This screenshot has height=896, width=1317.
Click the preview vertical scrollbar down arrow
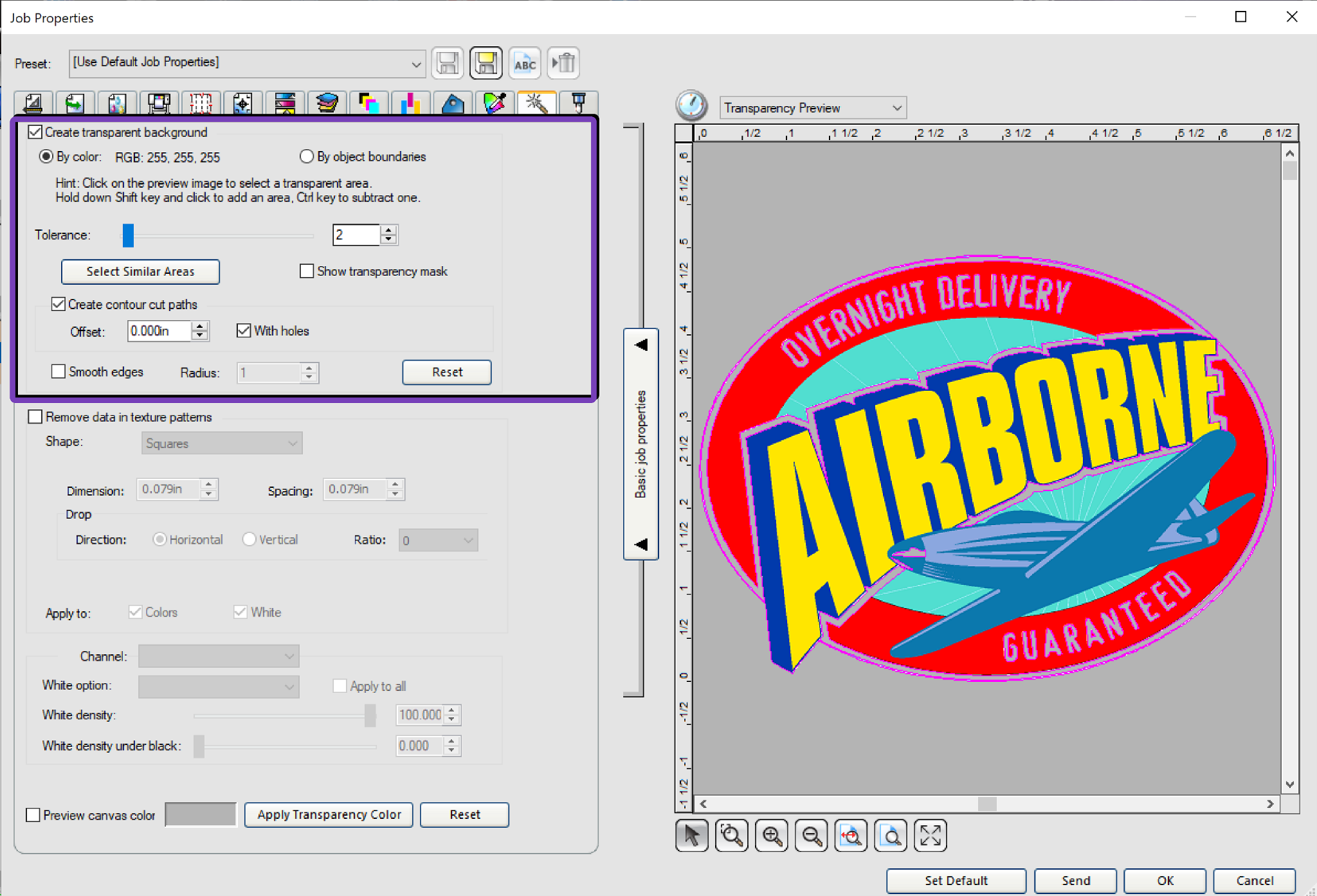(x=1290, y=784)
